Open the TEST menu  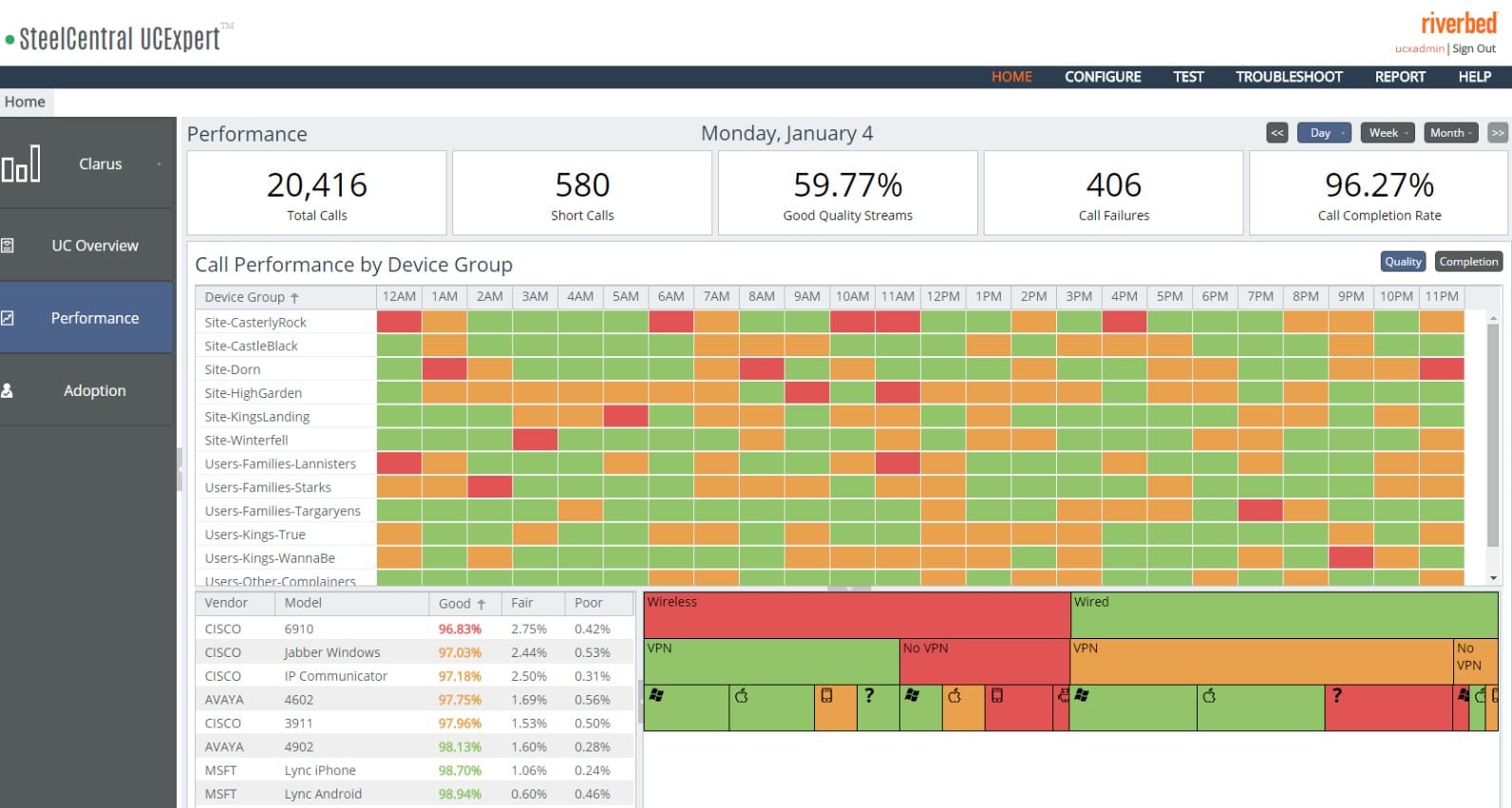click(1188, 77)
